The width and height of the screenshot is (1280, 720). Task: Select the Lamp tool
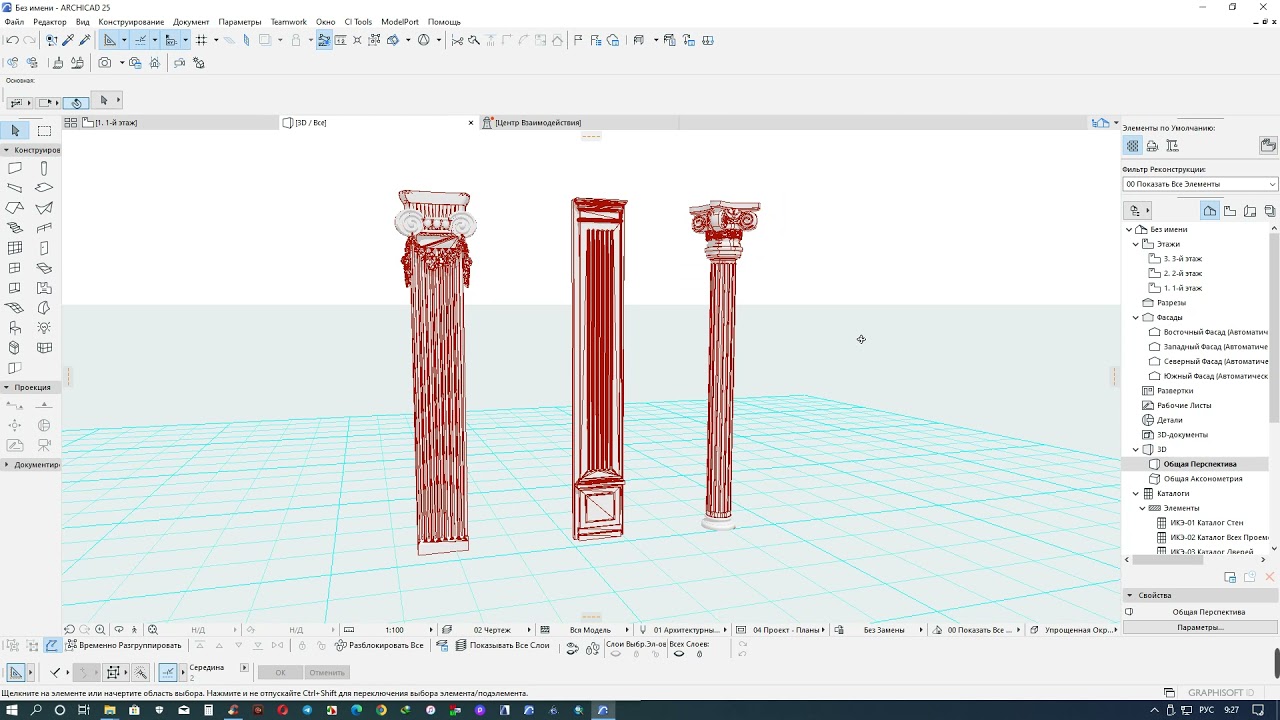point(44,328)
